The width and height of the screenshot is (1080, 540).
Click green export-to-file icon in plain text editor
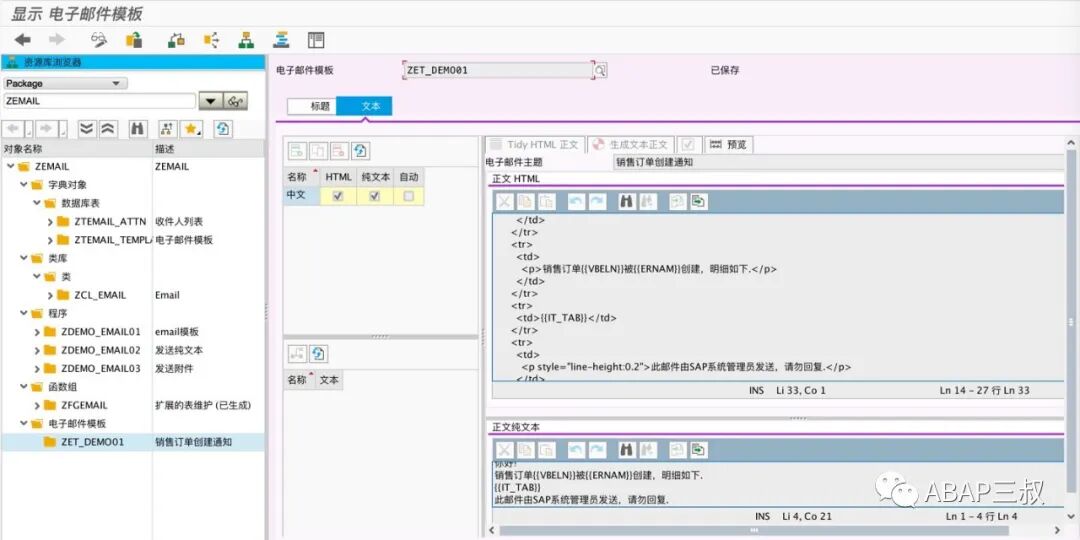tap(699, 450)
